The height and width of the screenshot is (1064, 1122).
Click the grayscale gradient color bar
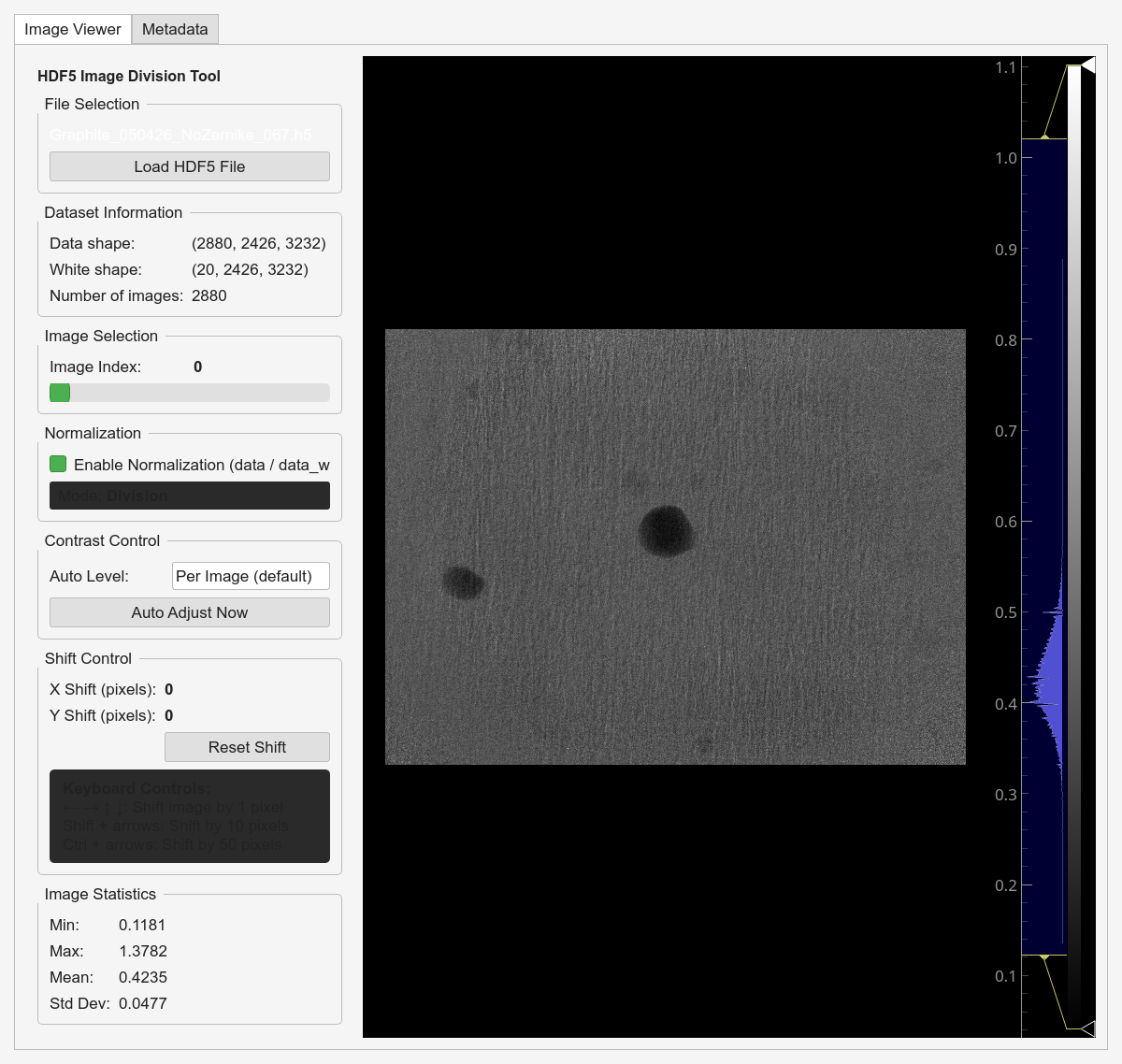click(x=1074, y=547)
